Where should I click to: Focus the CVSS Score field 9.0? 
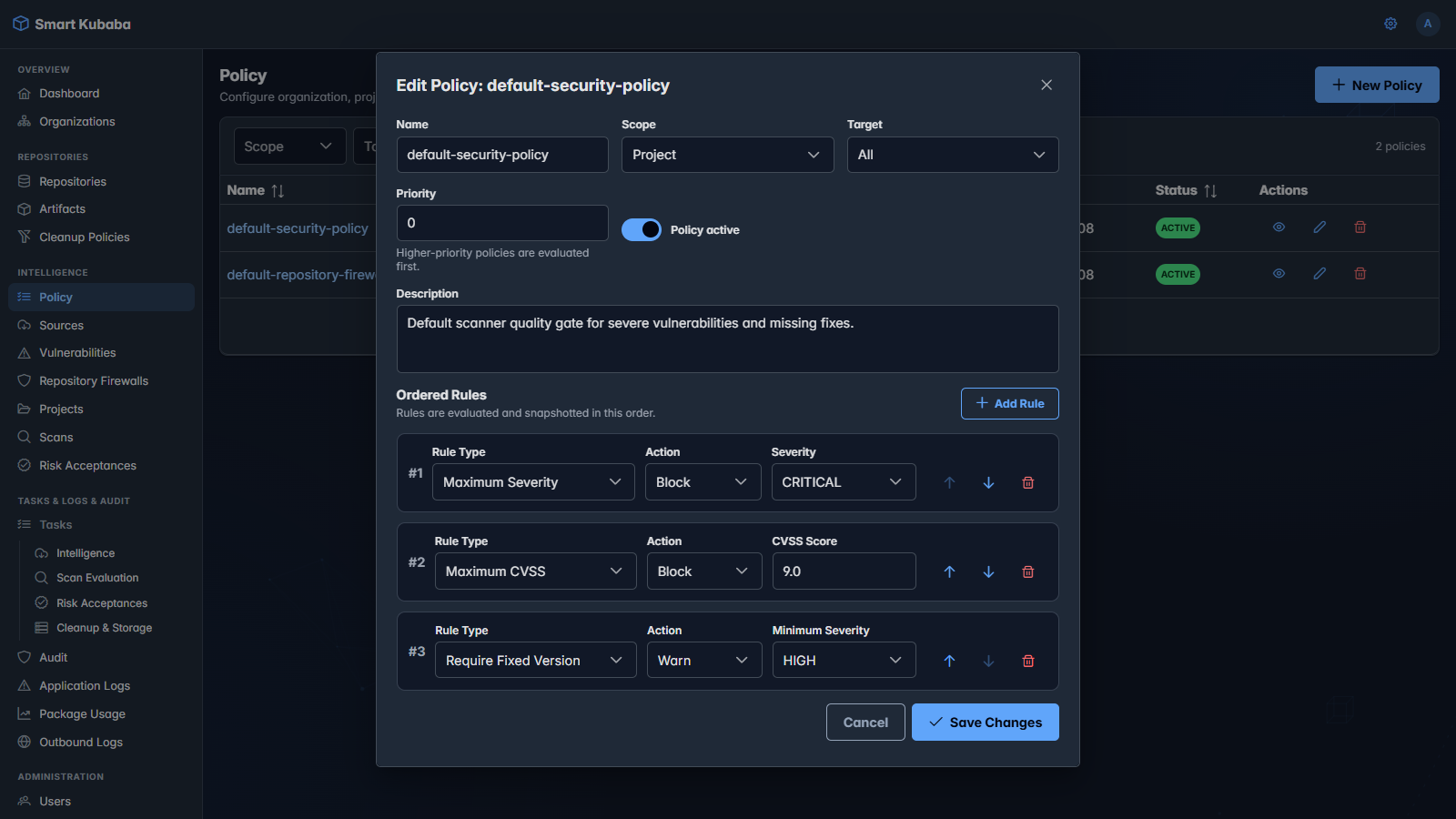click(x=844, y=571)
